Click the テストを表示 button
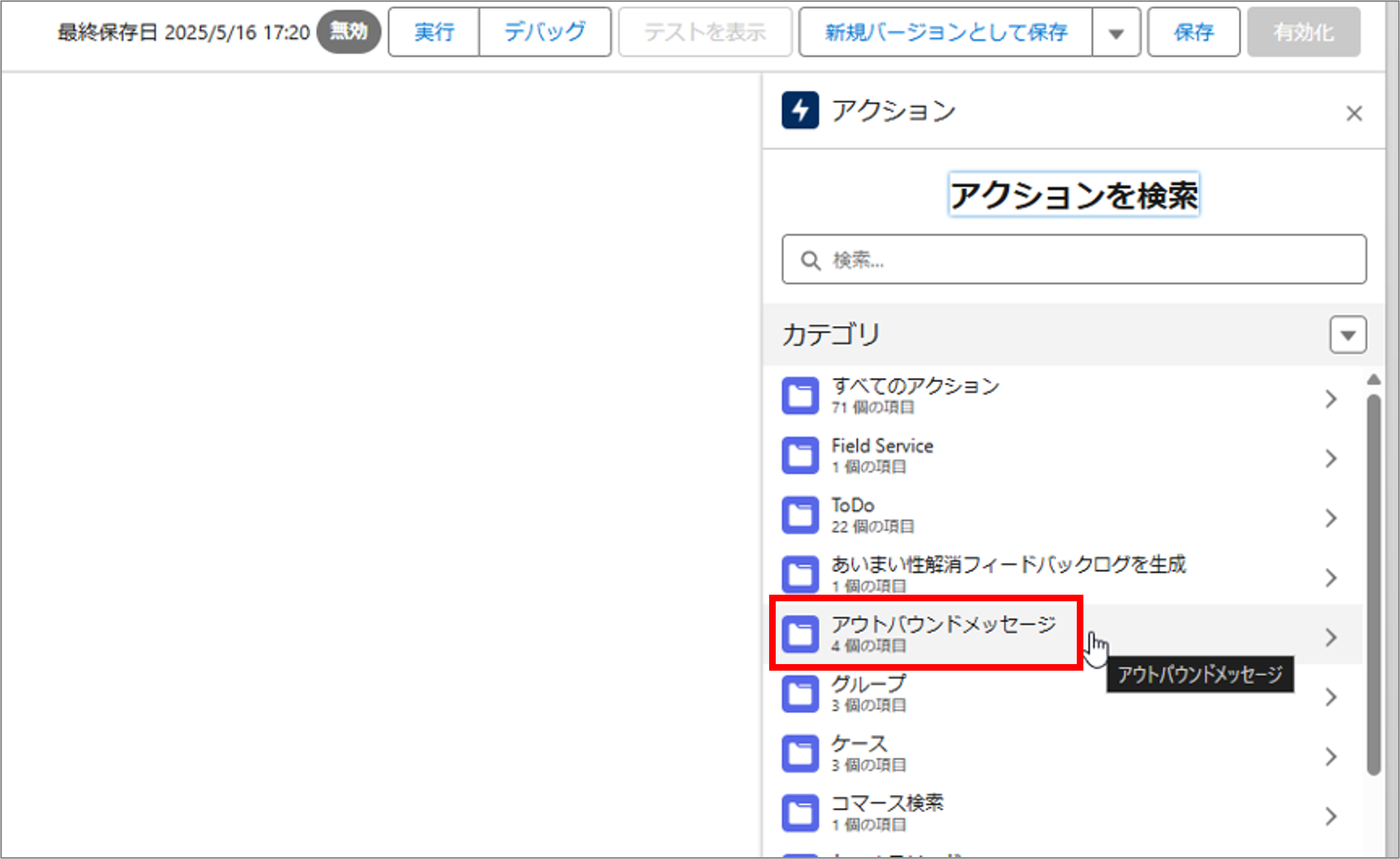Viewport: 1400px width, 859px height. coord(704,33)
